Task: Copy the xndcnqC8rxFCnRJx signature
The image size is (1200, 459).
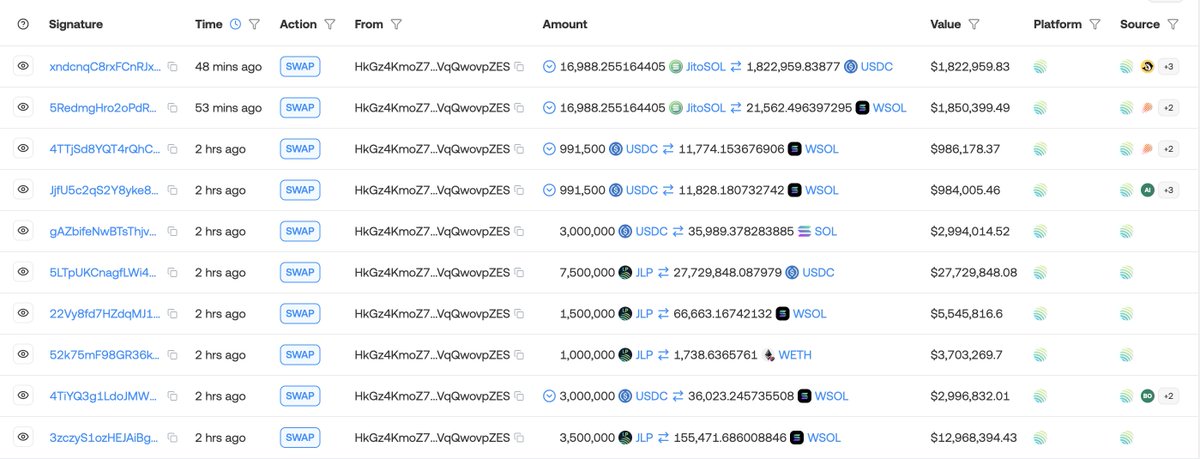Action: click(173, 67)
